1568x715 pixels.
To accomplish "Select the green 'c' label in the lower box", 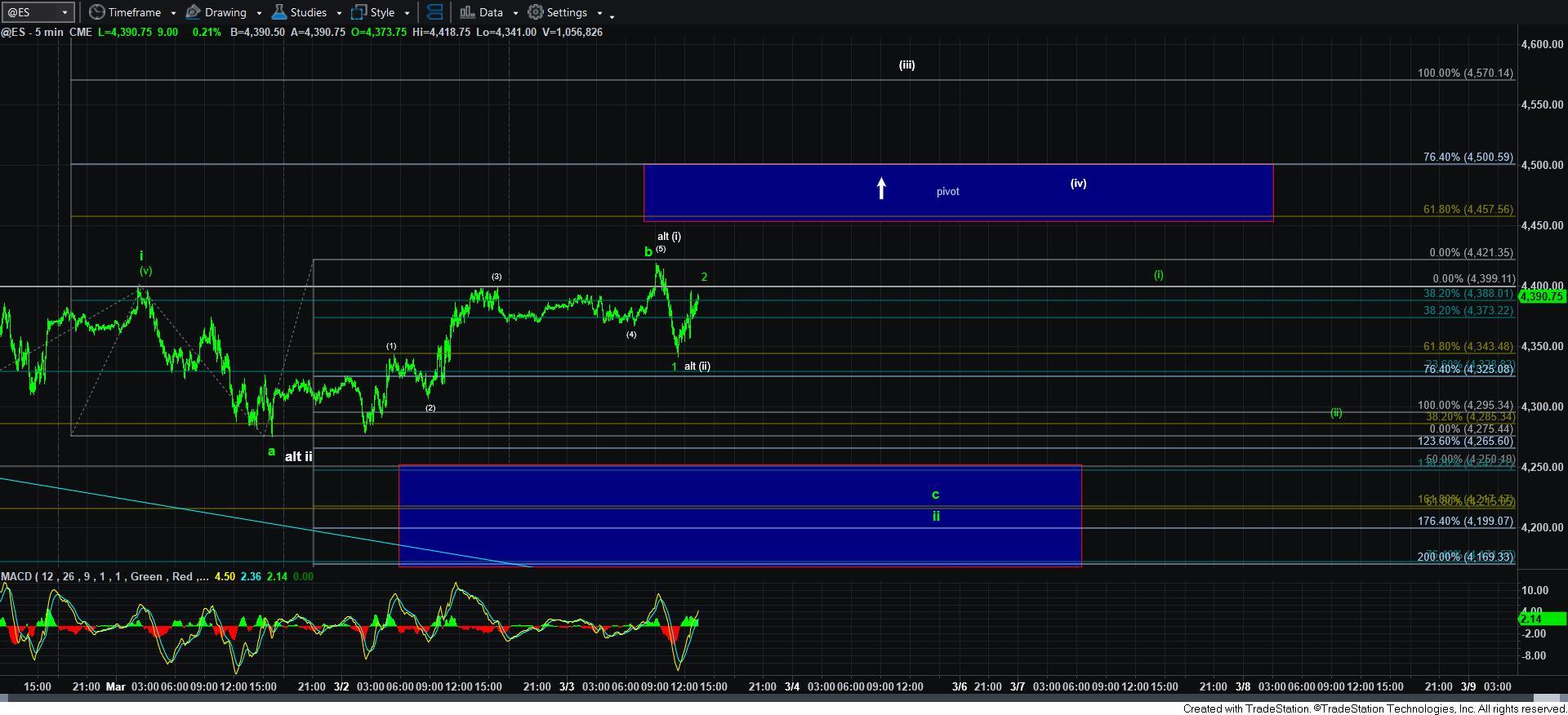I will [x=935, y=494].
